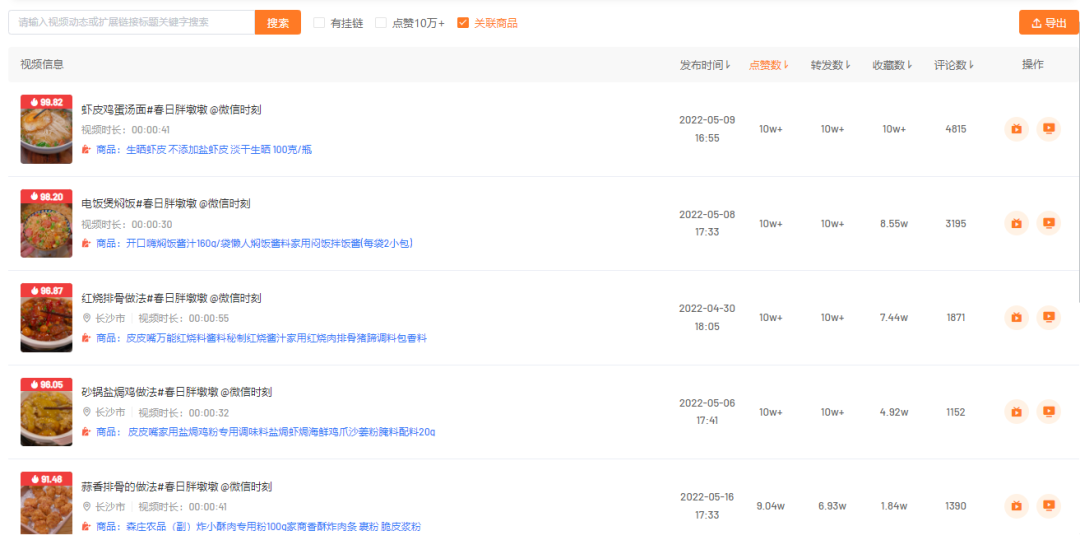Click the orange 搜索 button
The height and width of the screenshot is (540, 1080).
pos(278,23)
